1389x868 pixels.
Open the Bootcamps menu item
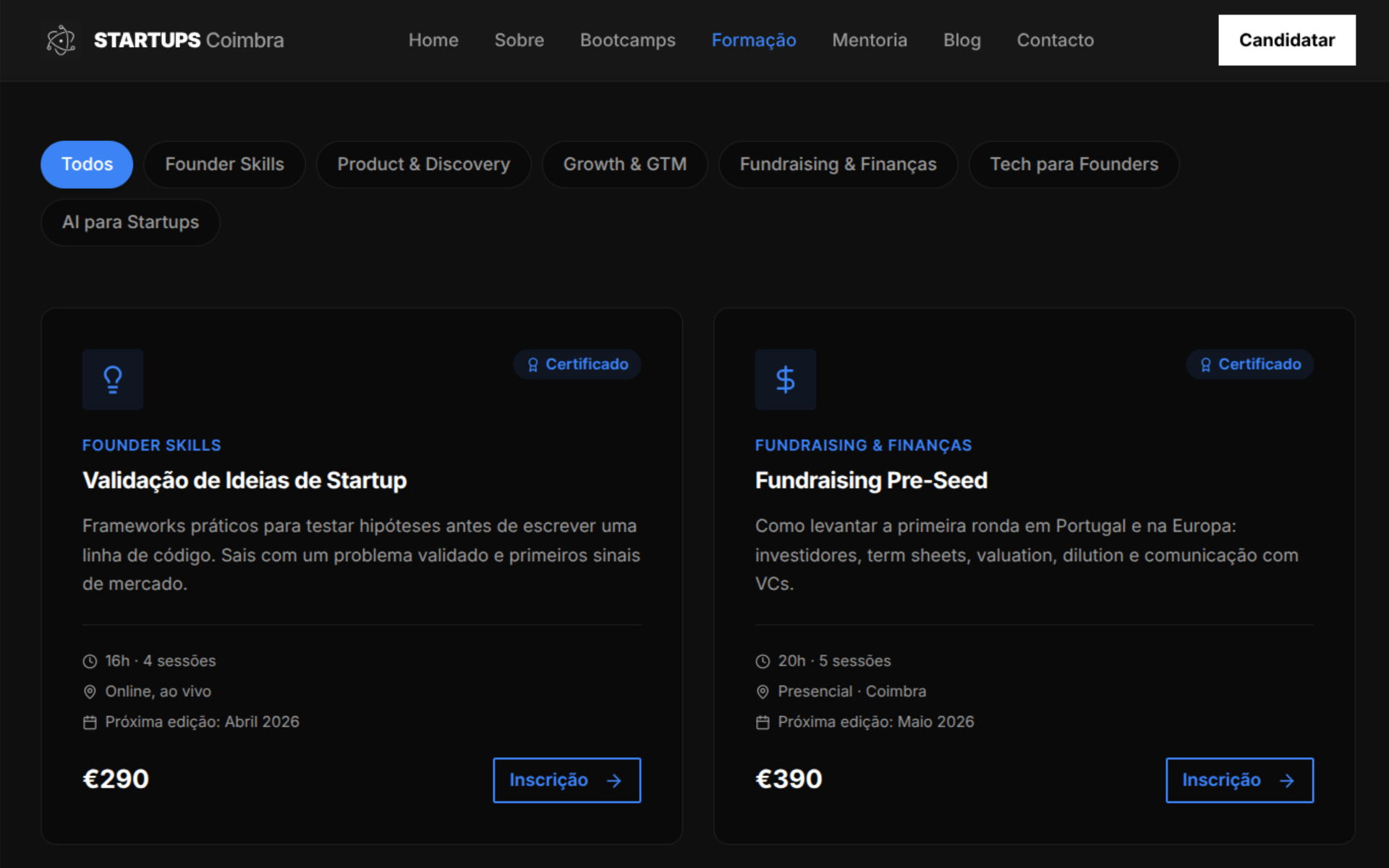(628, 40)
